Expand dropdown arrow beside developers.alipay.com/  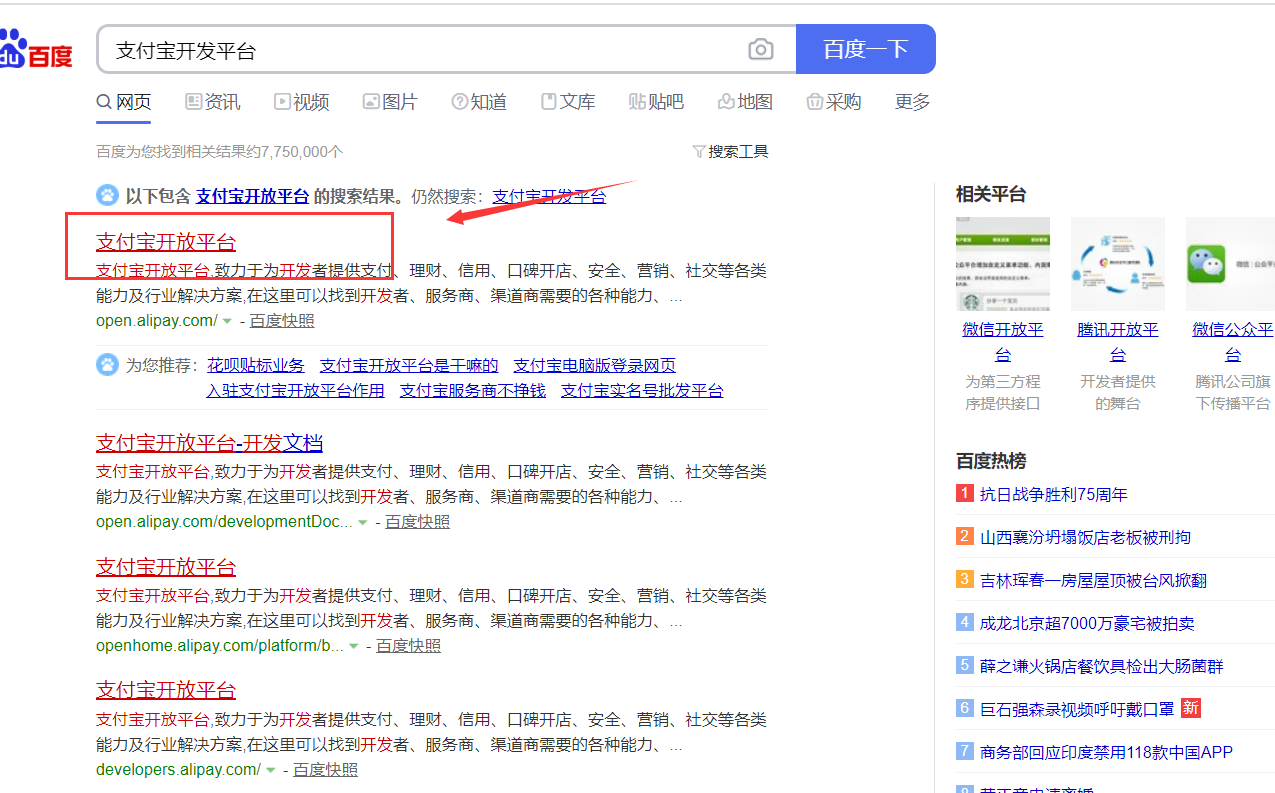tap(271, 770)
